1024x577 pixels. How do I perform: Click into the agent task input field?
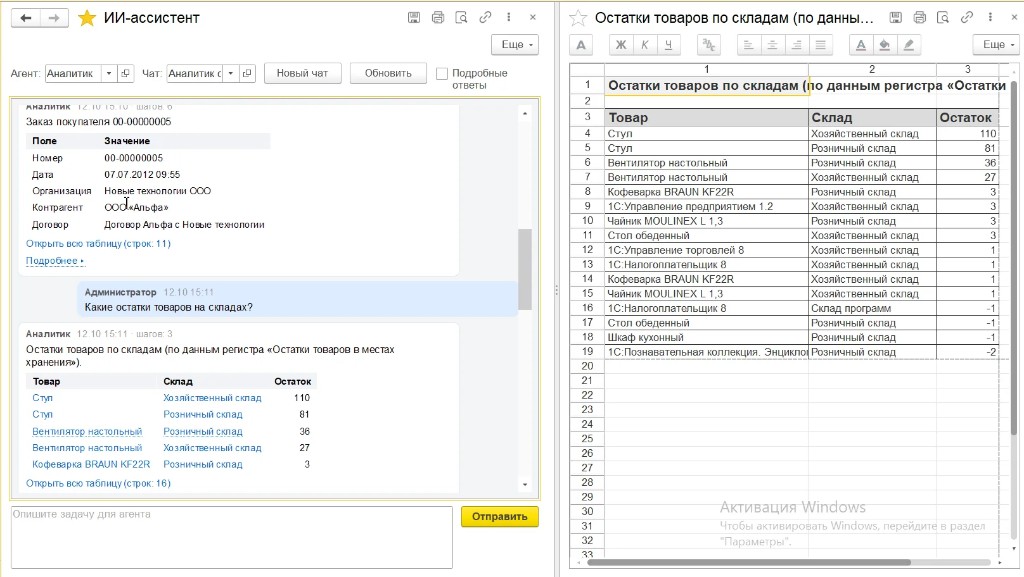click(232, 537)
